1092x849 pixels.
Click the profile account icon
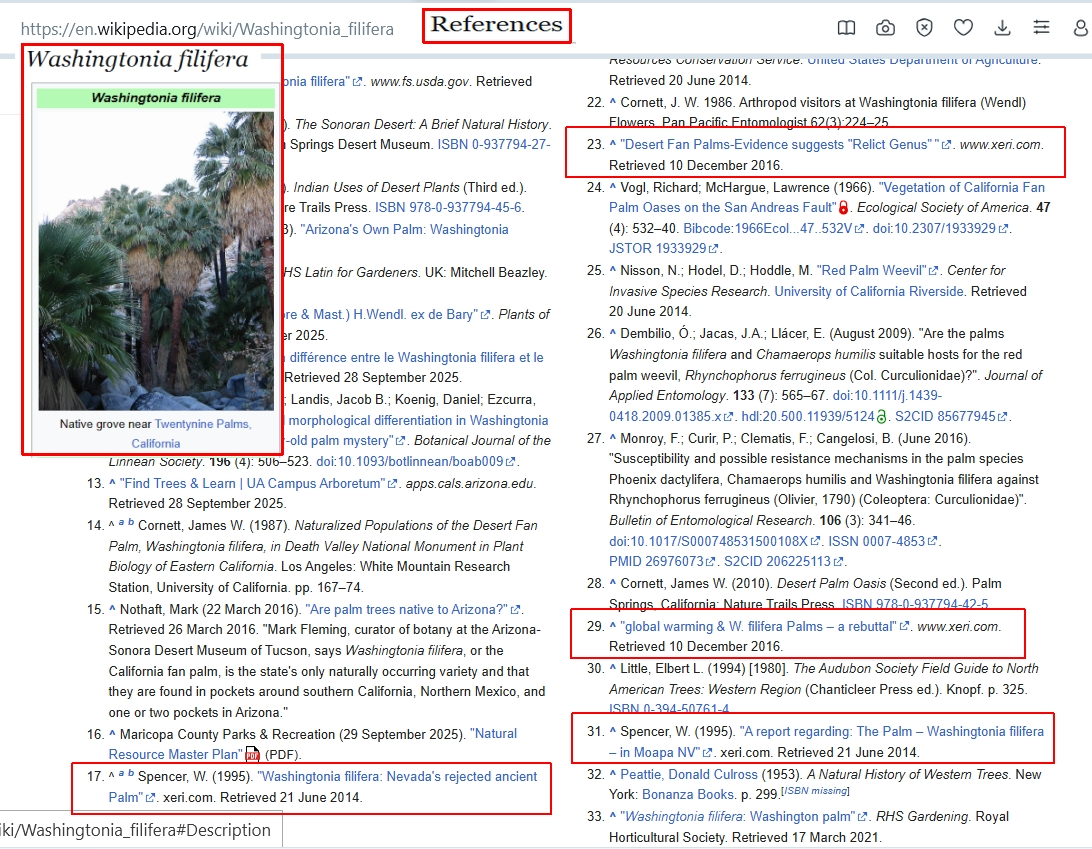pos(1080,28)
